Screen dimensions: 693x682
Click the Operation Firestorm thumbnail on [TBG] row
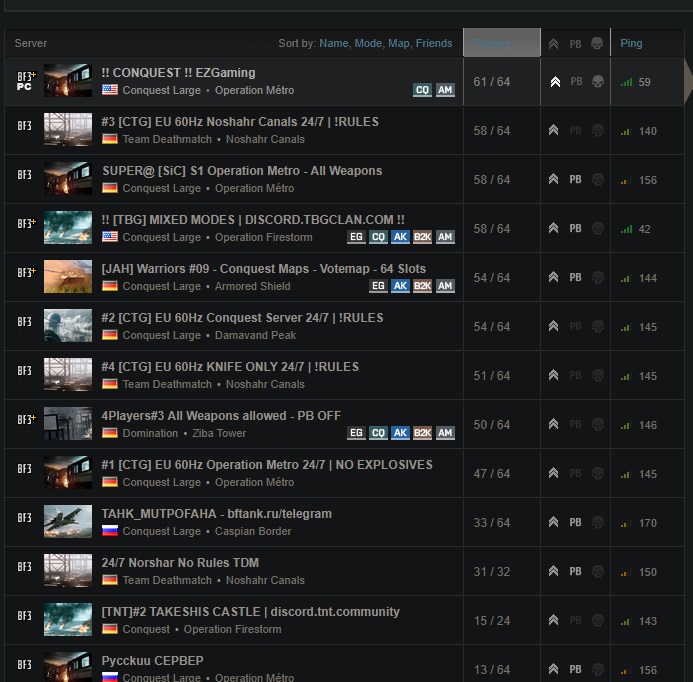coord(68,228)
